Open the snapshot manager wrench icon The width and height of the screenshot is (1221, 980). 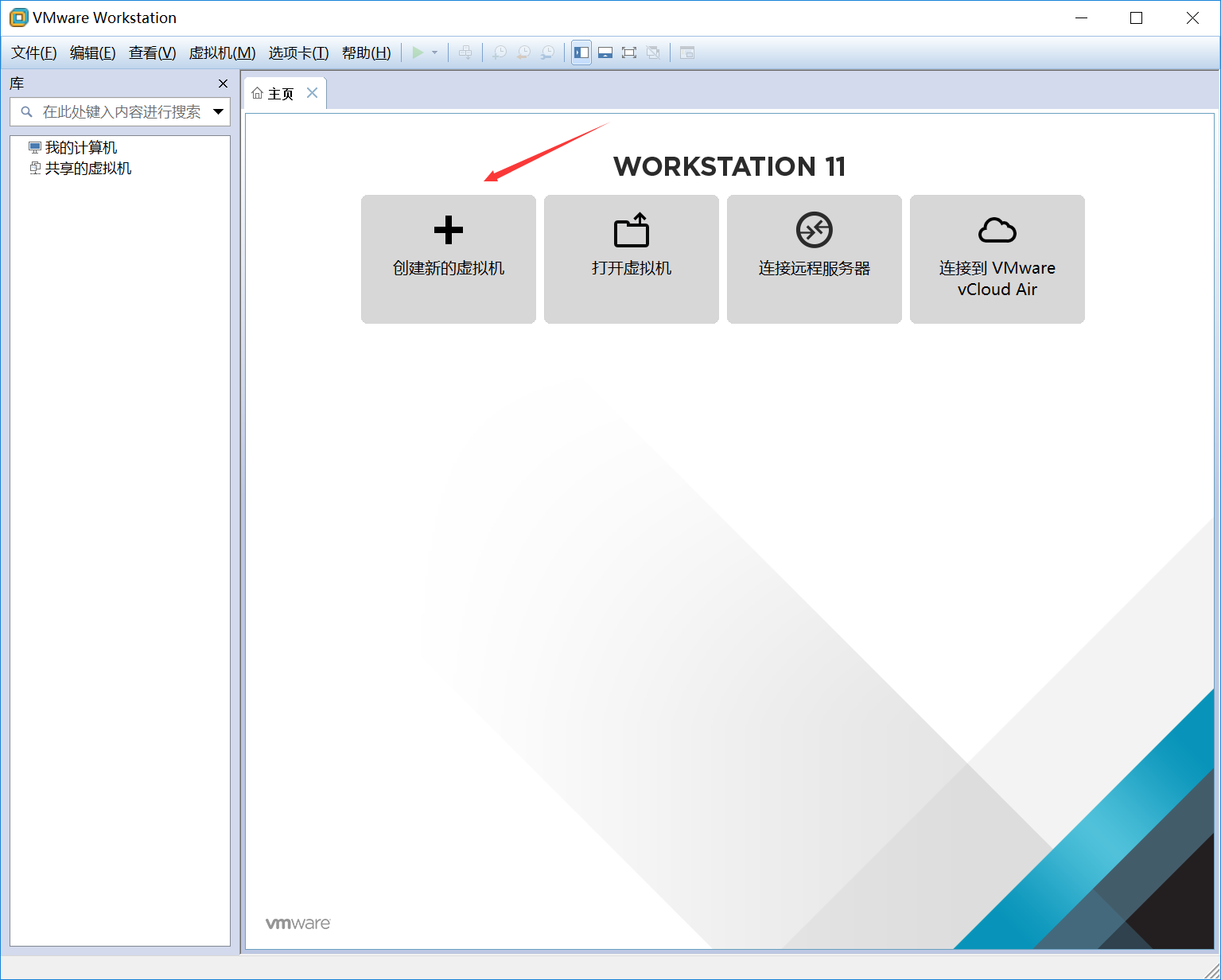(547, 52)
